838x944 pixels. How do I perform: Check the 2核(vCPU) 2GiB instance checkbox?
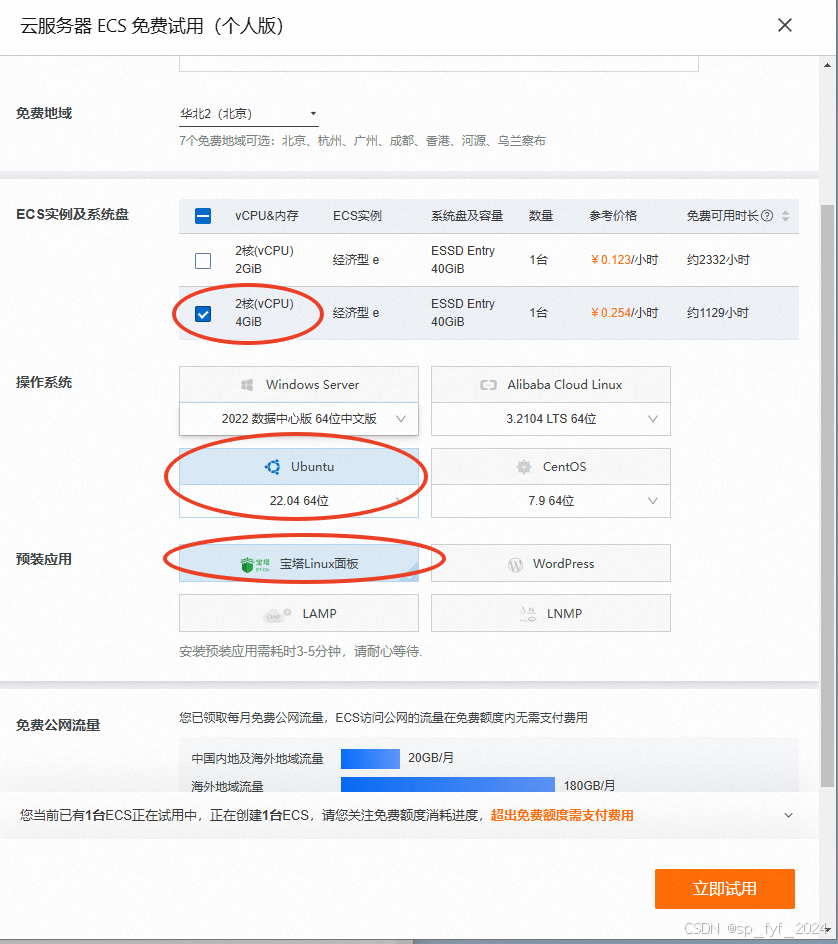pos(203,260)
